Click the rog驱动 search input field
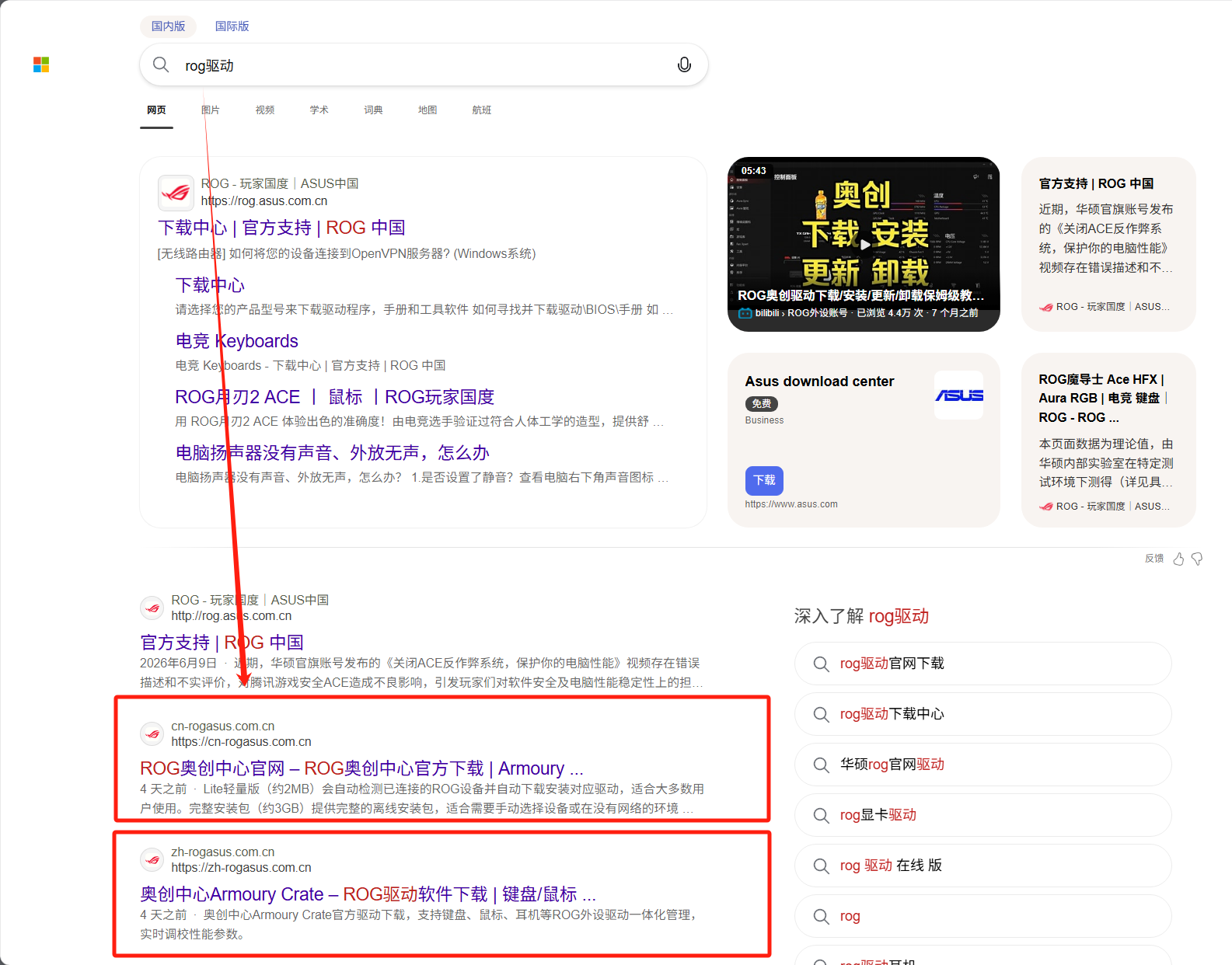The height and width of the screenshot is (965, 1232). pyautogui.click(x=424, y=64)
